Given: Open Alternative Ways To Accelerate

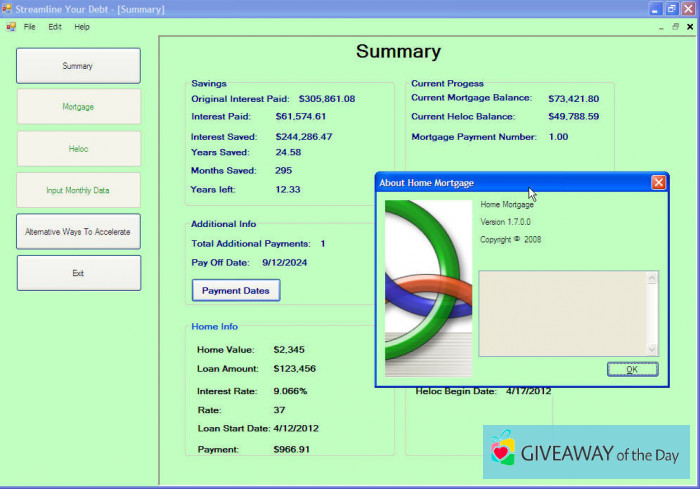Looking at the screenshot, I should point(78,231).
